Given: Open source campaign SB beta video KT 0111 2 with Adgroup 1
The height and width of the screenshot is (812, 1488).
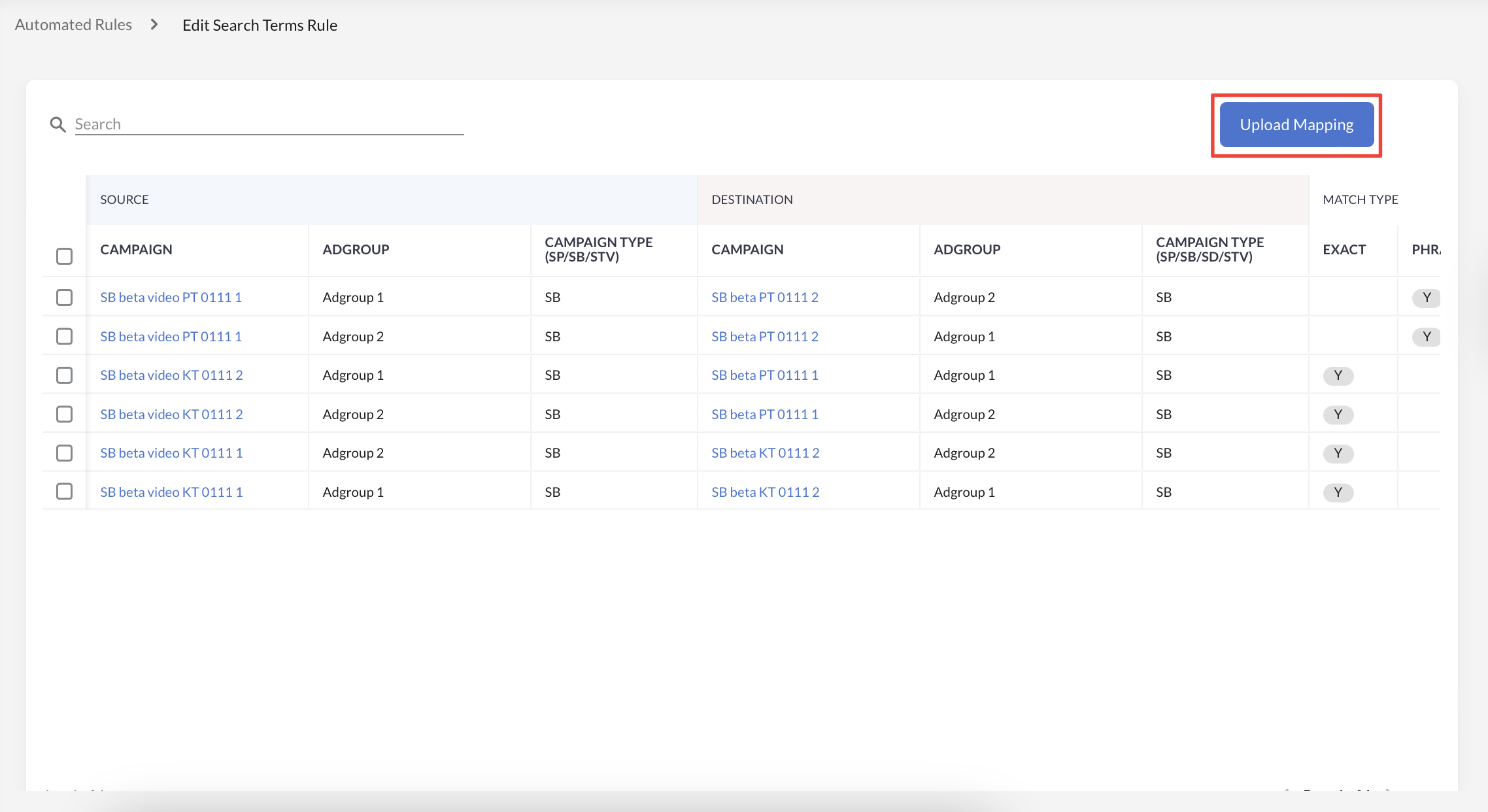Looking at the screenshot, I should click(x=171, y=375).
